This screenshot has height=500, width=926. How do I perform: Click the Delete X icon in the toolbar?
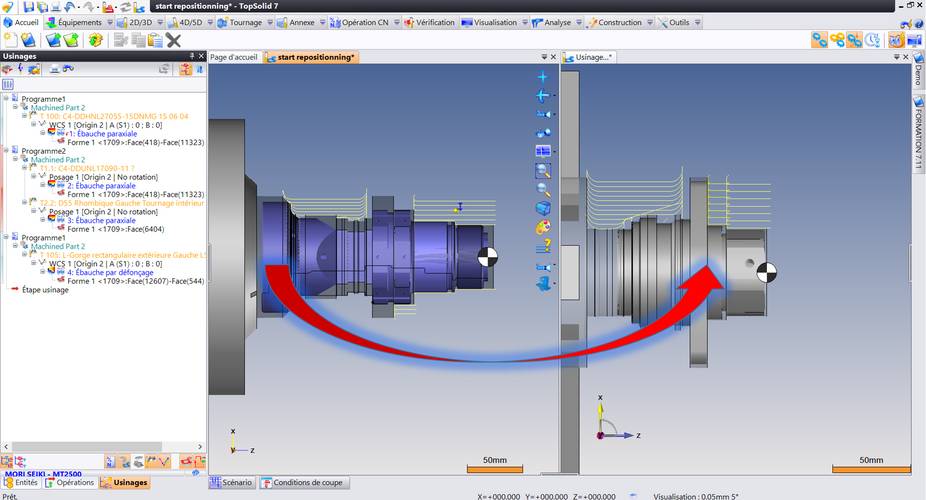click(173, 40)
